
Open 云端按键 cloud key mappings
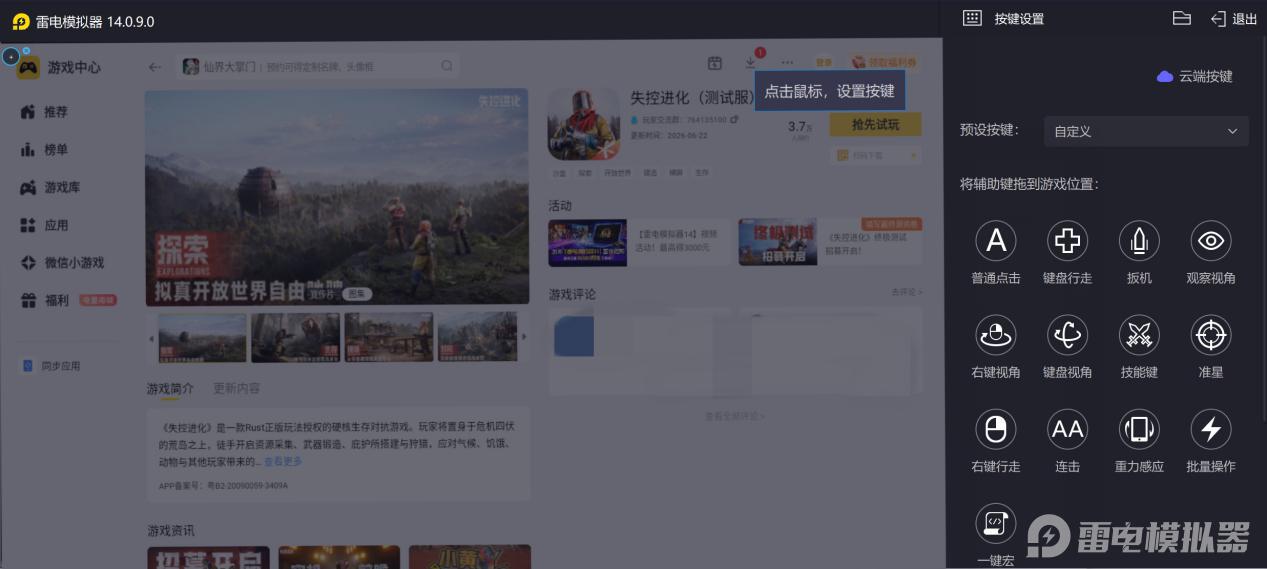[x=1195, y=76]
